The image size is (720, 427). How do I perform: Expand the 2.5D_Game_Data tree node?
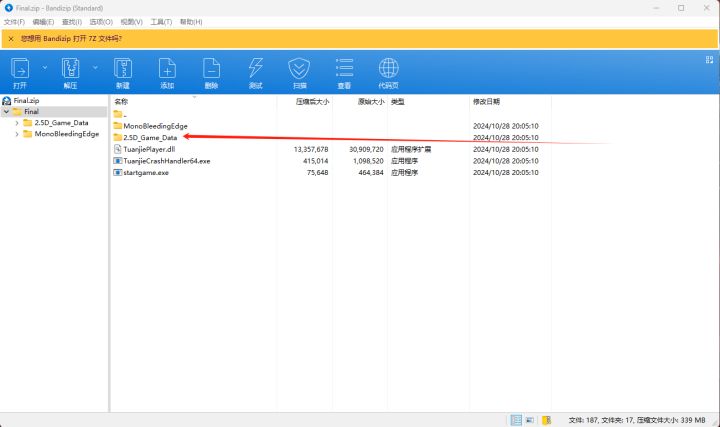click(17, 123)
